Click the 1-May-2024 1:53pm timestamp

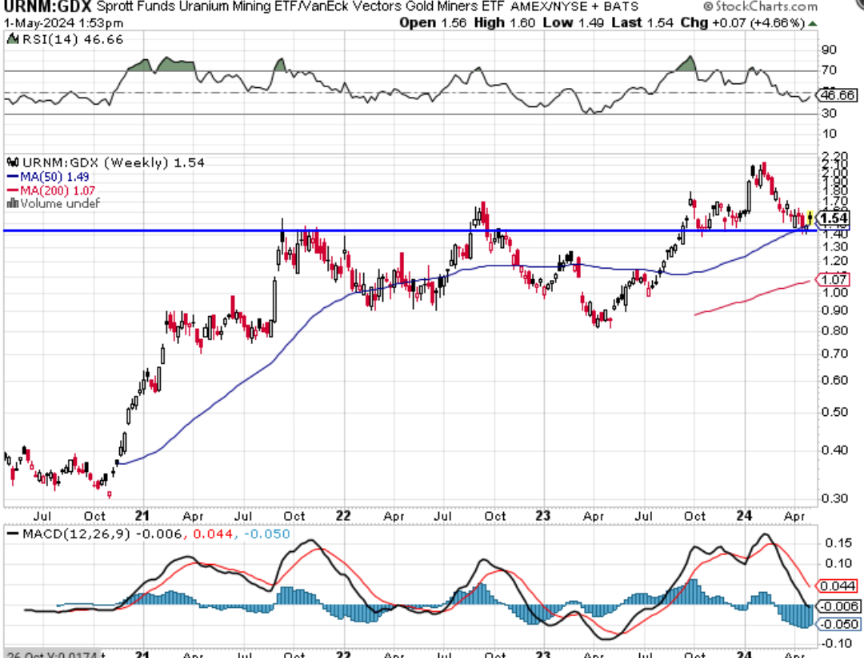tap(63, 23)
